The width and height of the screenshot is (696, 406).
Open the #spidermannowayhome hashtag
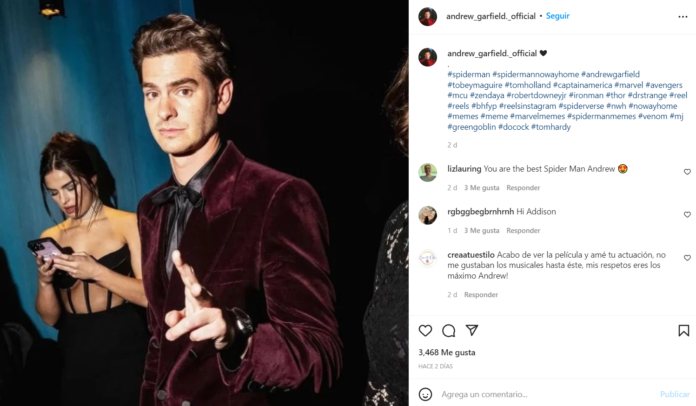[x=535, y=74]
